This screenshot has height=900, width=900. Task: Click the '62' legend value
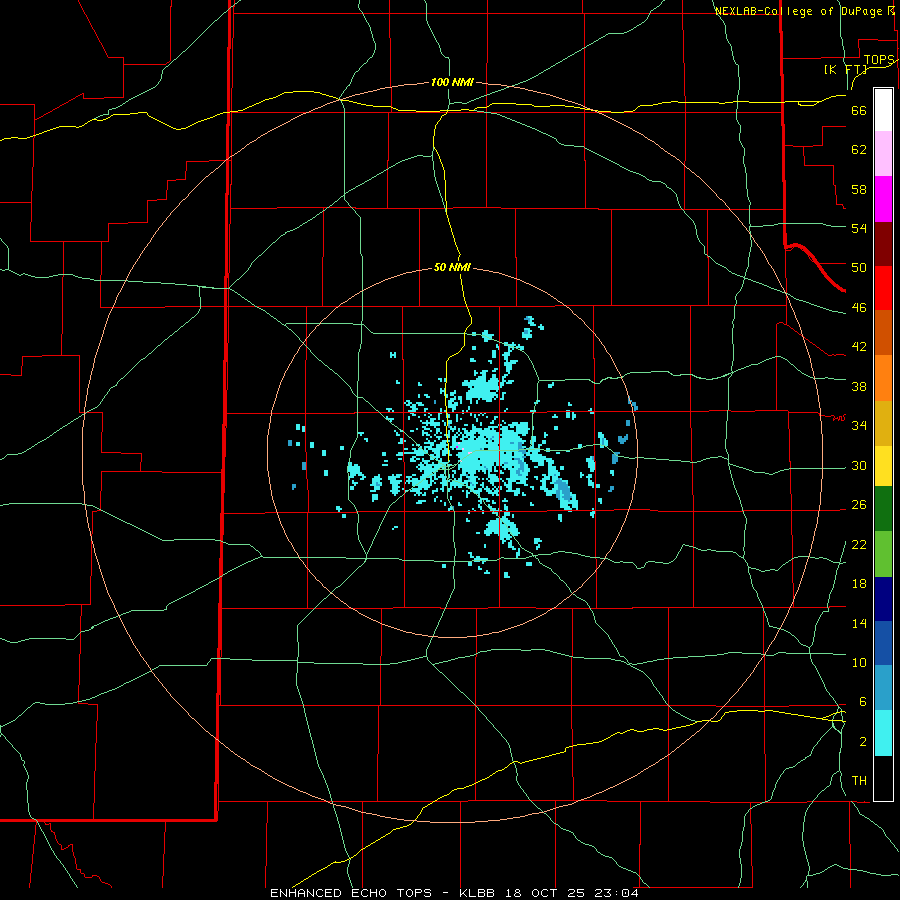coord(859,150)
